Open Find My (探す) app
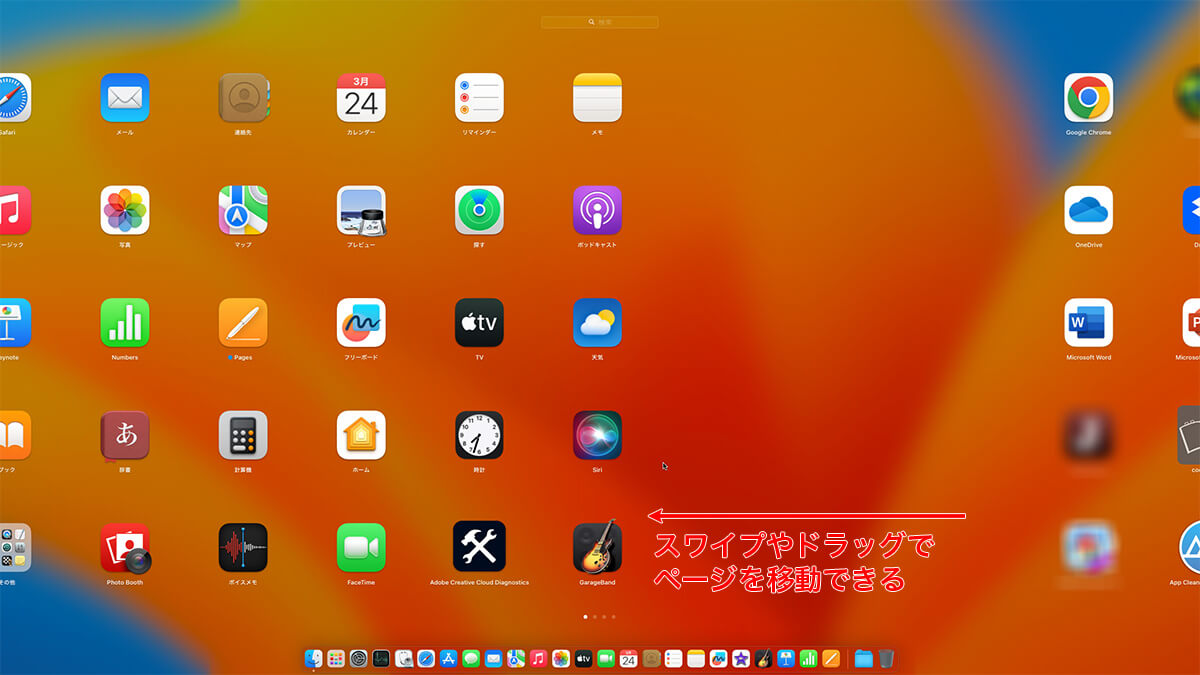Image resolution: width=1200 pixels, height=675 pixels. 479,210
